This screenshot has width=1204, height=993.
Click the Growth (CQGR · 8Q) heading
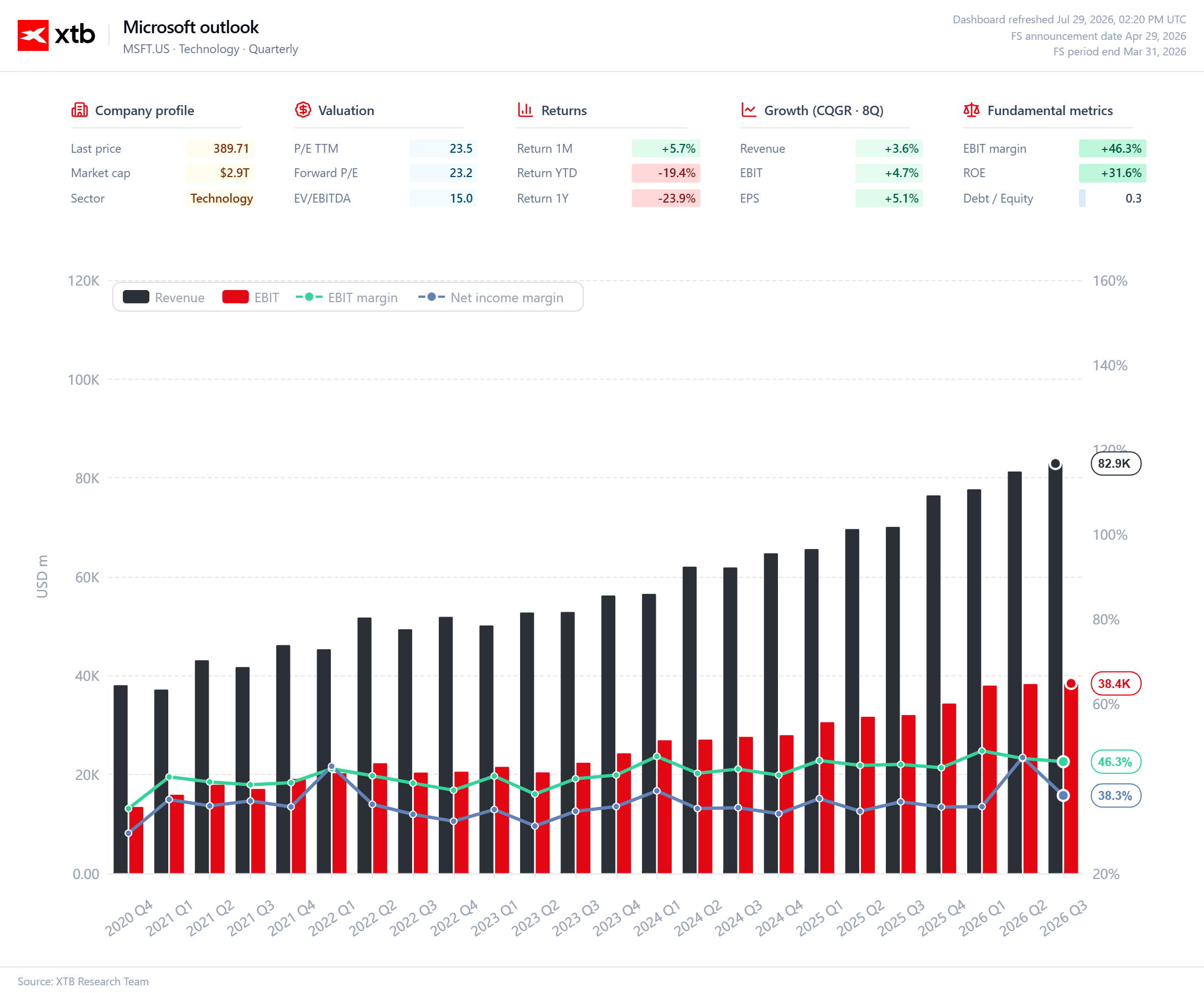pos(824,110)
